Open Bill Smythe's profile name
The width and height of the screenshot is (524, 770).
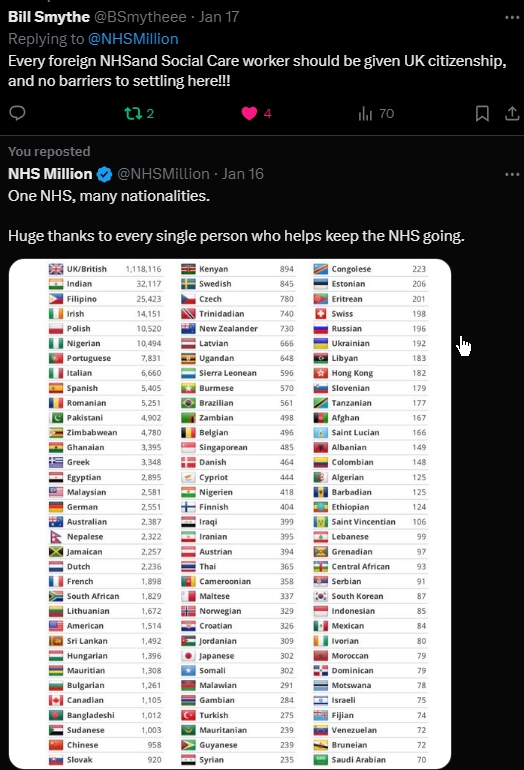(49, 17)
